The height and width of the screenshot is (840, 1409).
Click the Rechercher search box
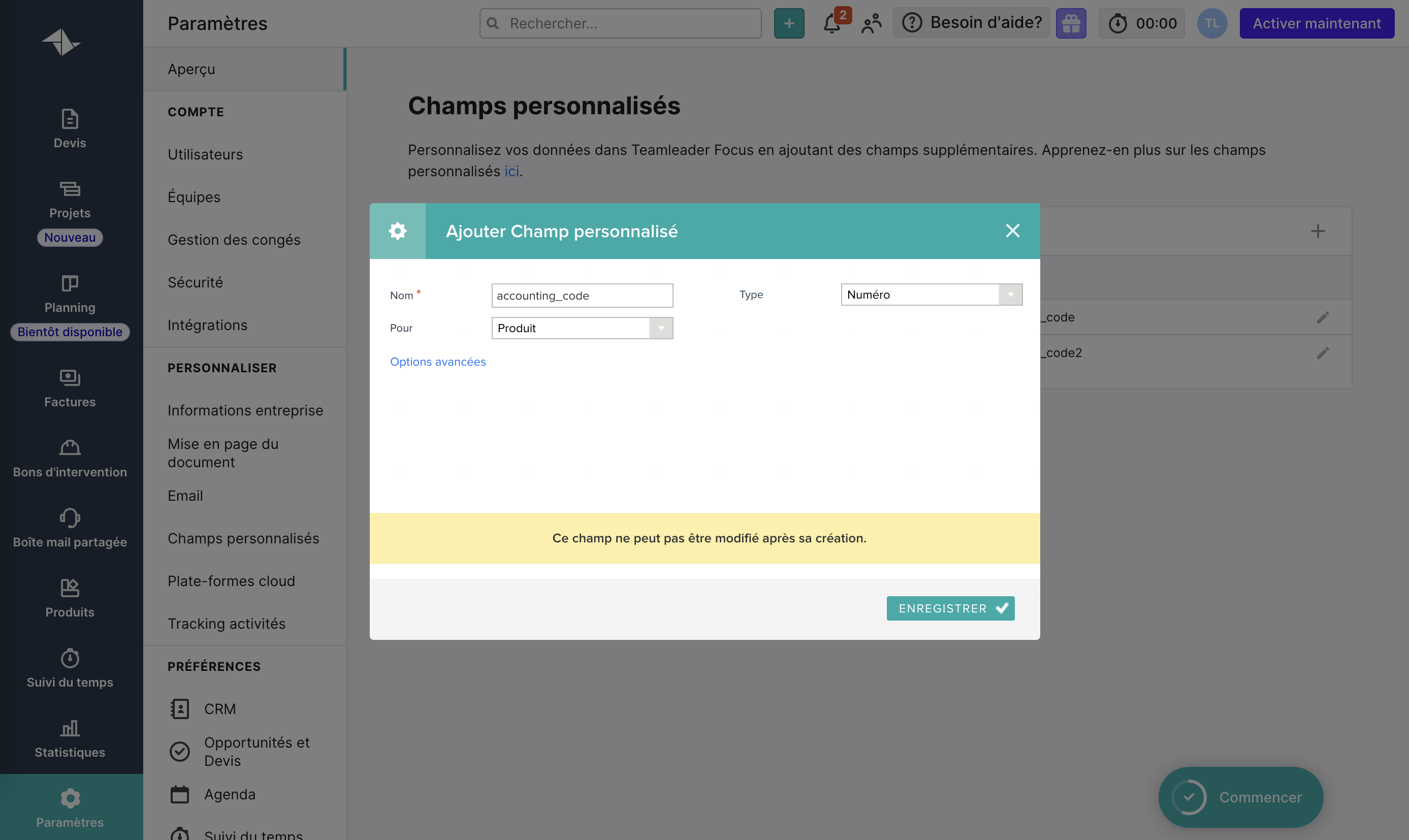pyautogui.click(x=620, y=24)
